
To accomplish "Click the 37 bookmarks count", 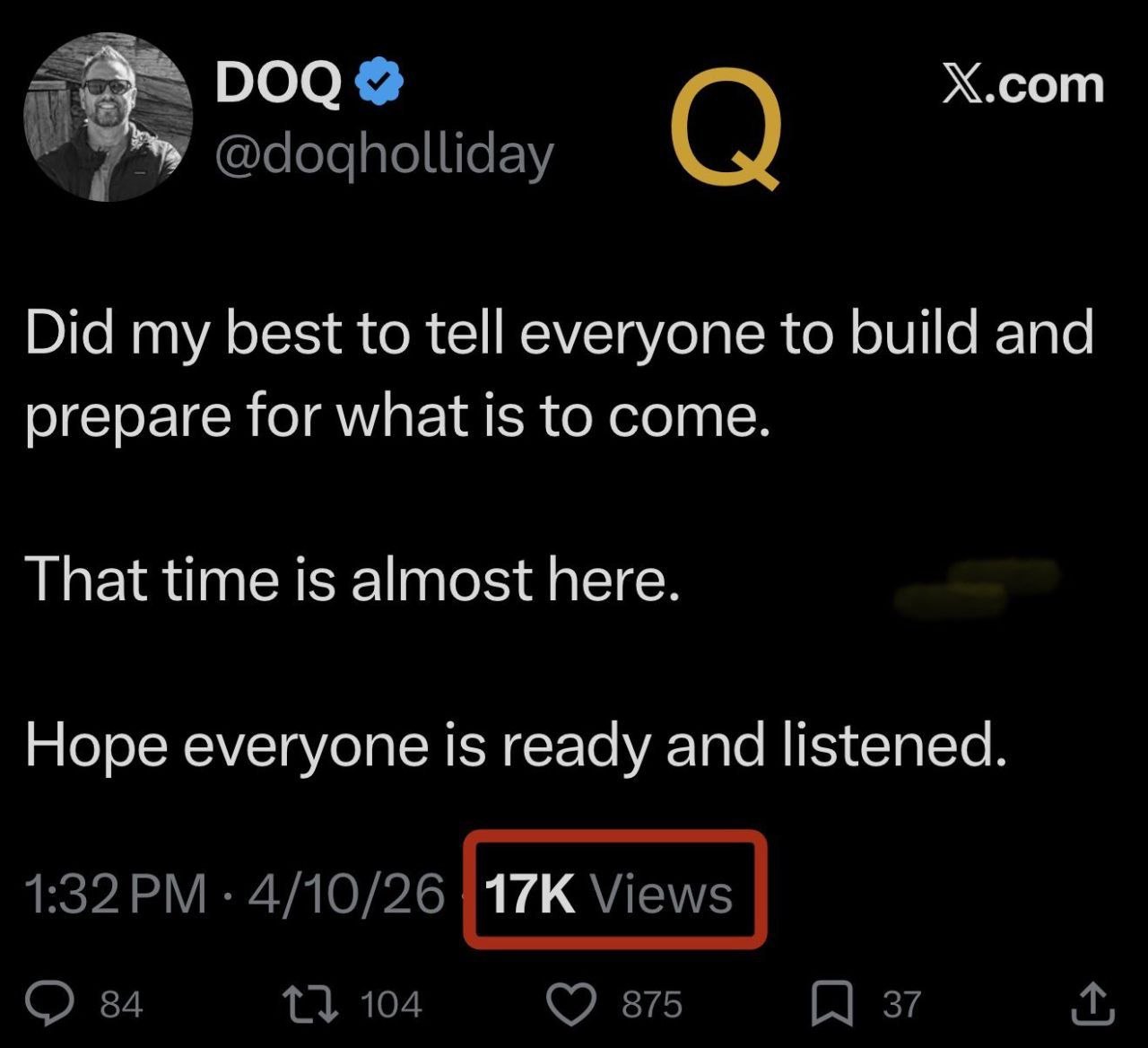I will (901, 1004).
